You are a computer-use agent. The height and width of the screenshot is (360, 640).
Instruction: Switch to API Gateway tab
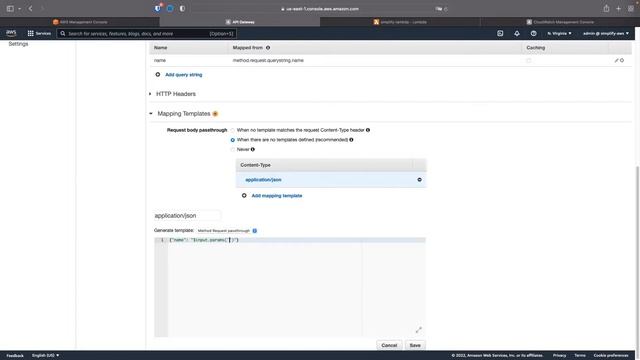coord(240,22)
